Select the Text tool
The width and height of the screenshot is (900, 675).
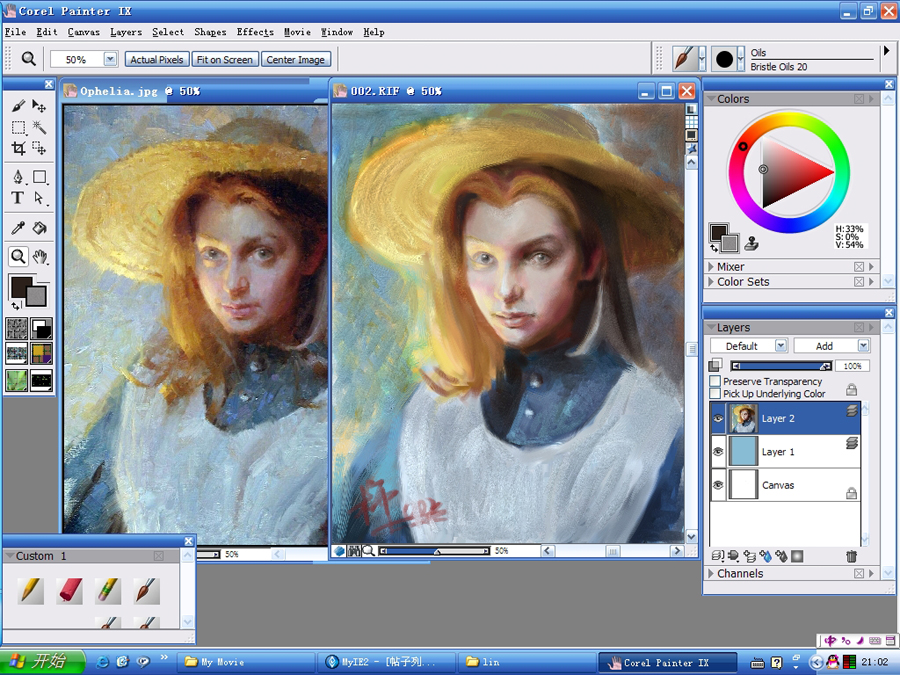click(x=18, y=198)
